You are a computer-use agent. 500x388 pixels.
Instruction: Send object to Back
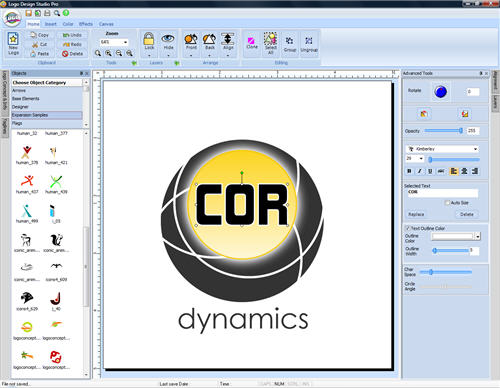[x=209, y=39]
